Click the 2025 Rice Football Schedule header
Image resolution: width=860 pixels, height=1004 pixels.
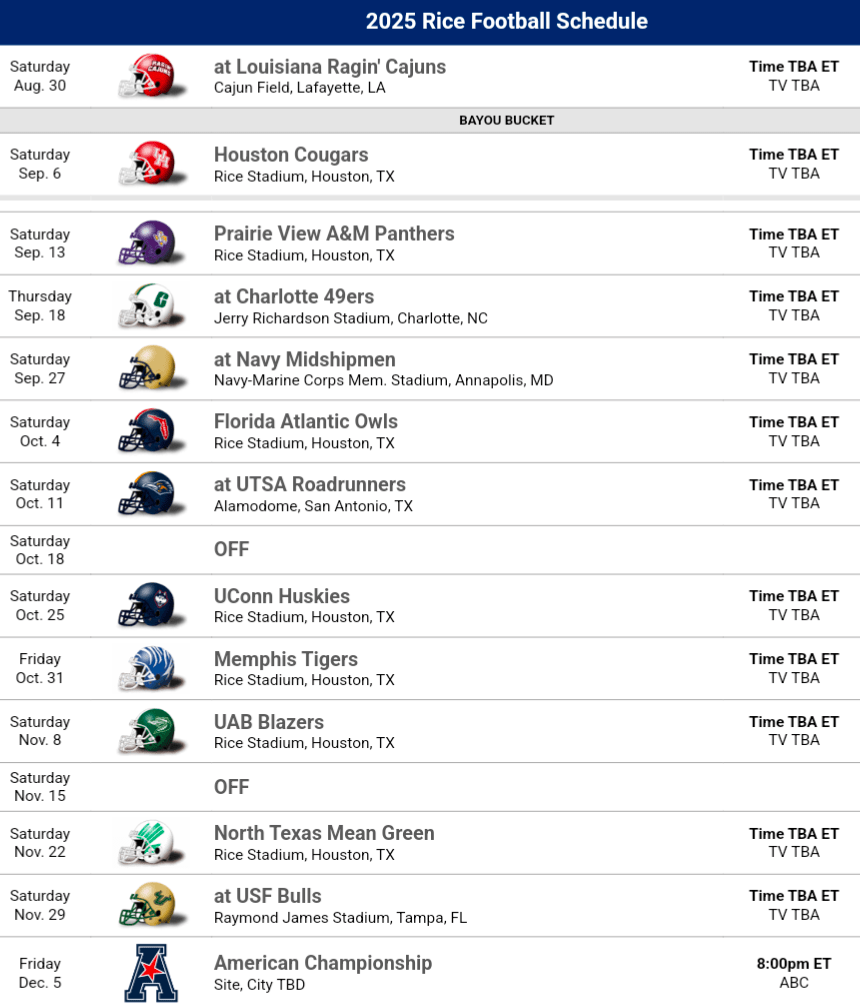point(506,21)
